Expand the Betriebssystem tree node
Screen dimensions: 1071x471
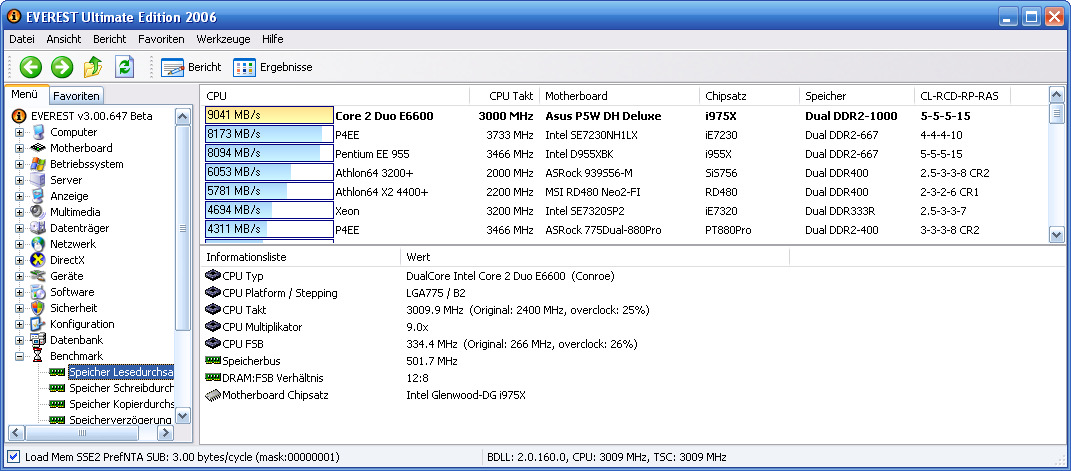(x=19, y=165)
